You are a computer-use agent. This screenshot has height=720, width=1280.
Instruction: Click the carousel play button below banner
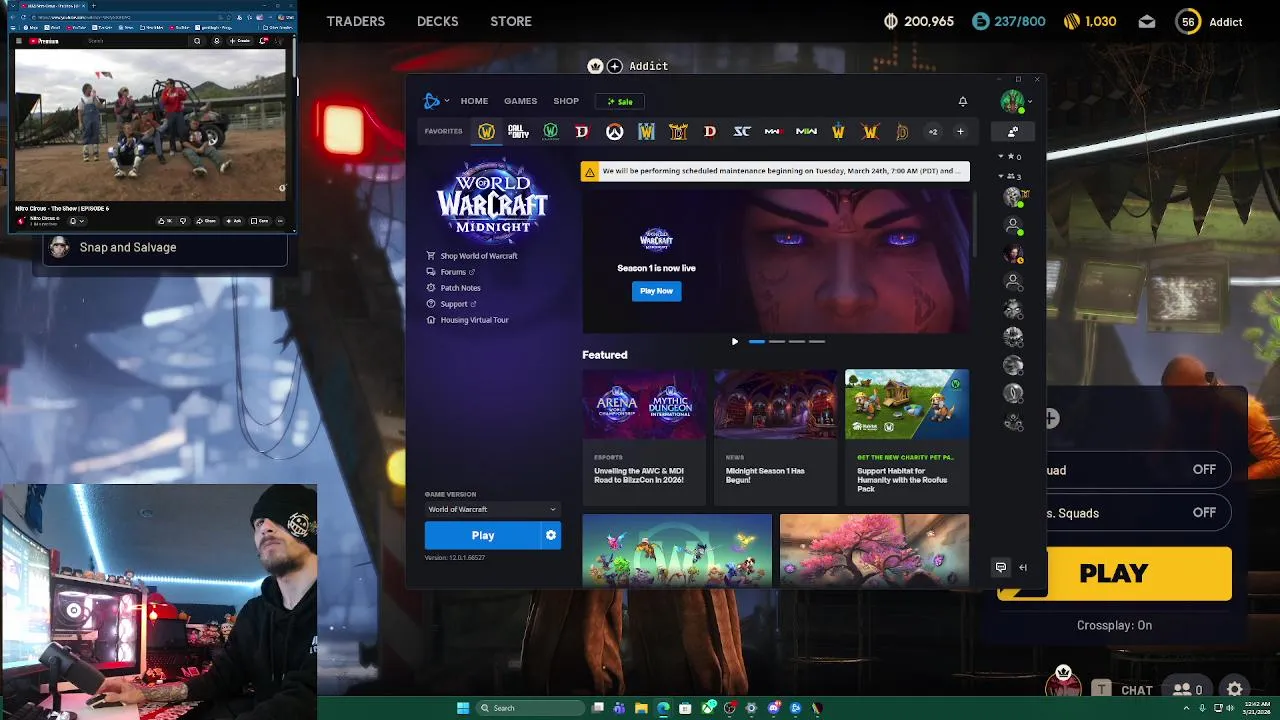pyautogui.click(x=735, y=342)
